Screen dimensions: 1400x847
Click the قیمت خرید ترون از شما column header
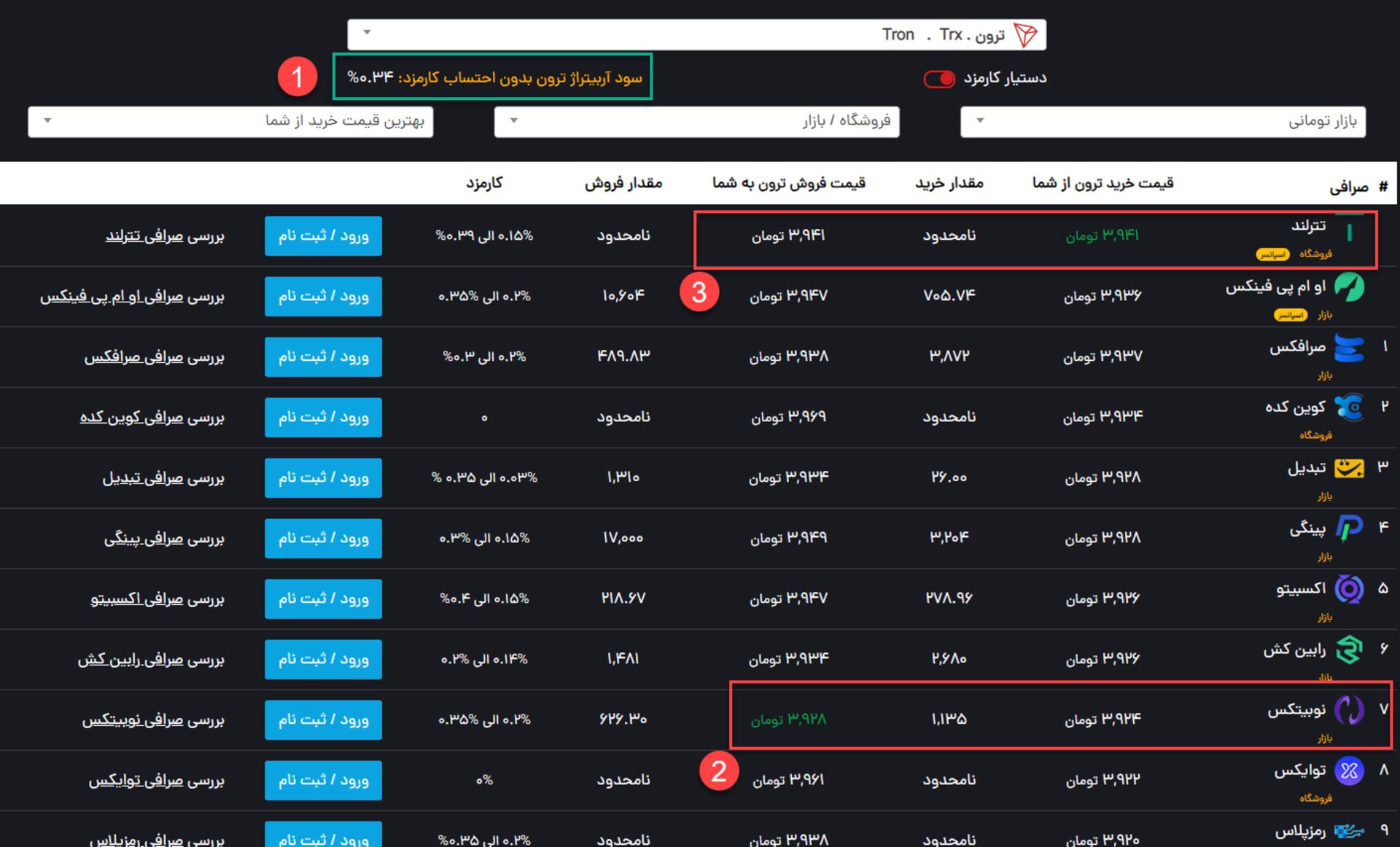[x=1102, y=183]
